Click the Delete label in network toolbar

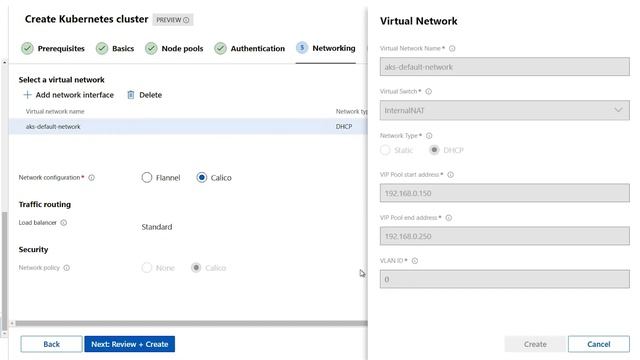point(151,95)
